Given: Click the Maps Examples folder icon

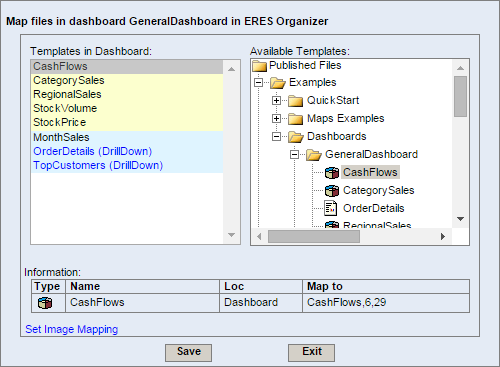Looking at the screenshot, I should pyautogui.click(x=295, y=119).
